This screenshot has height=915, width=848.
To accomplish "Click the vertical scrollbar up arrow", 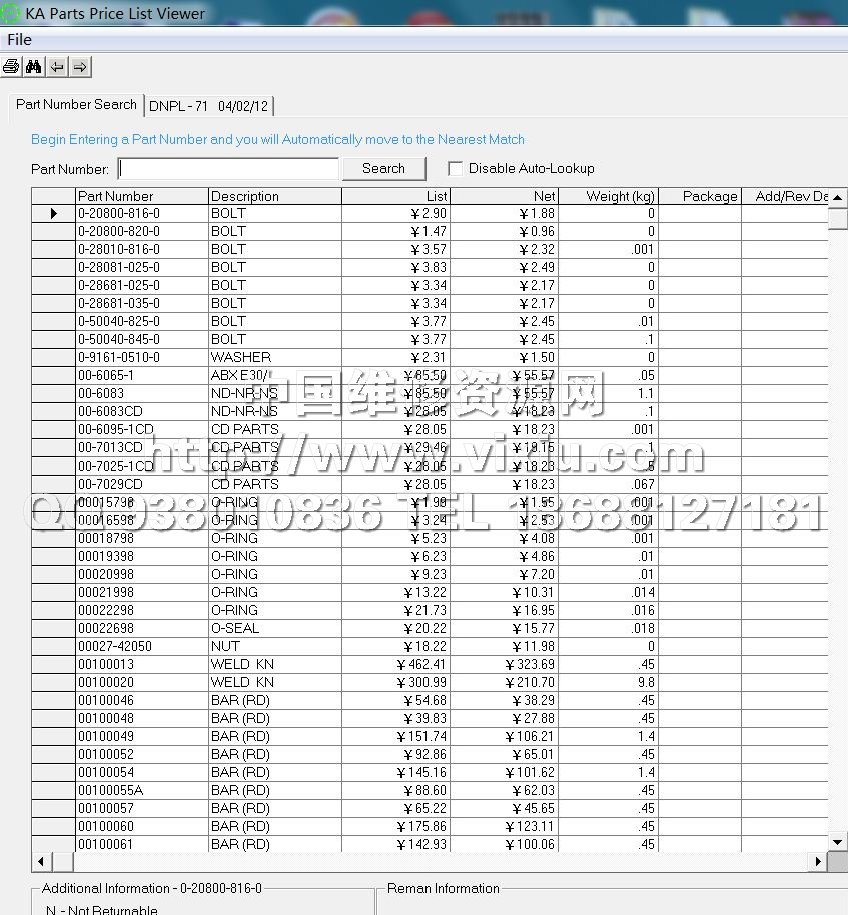I will [x=838, y=197].
